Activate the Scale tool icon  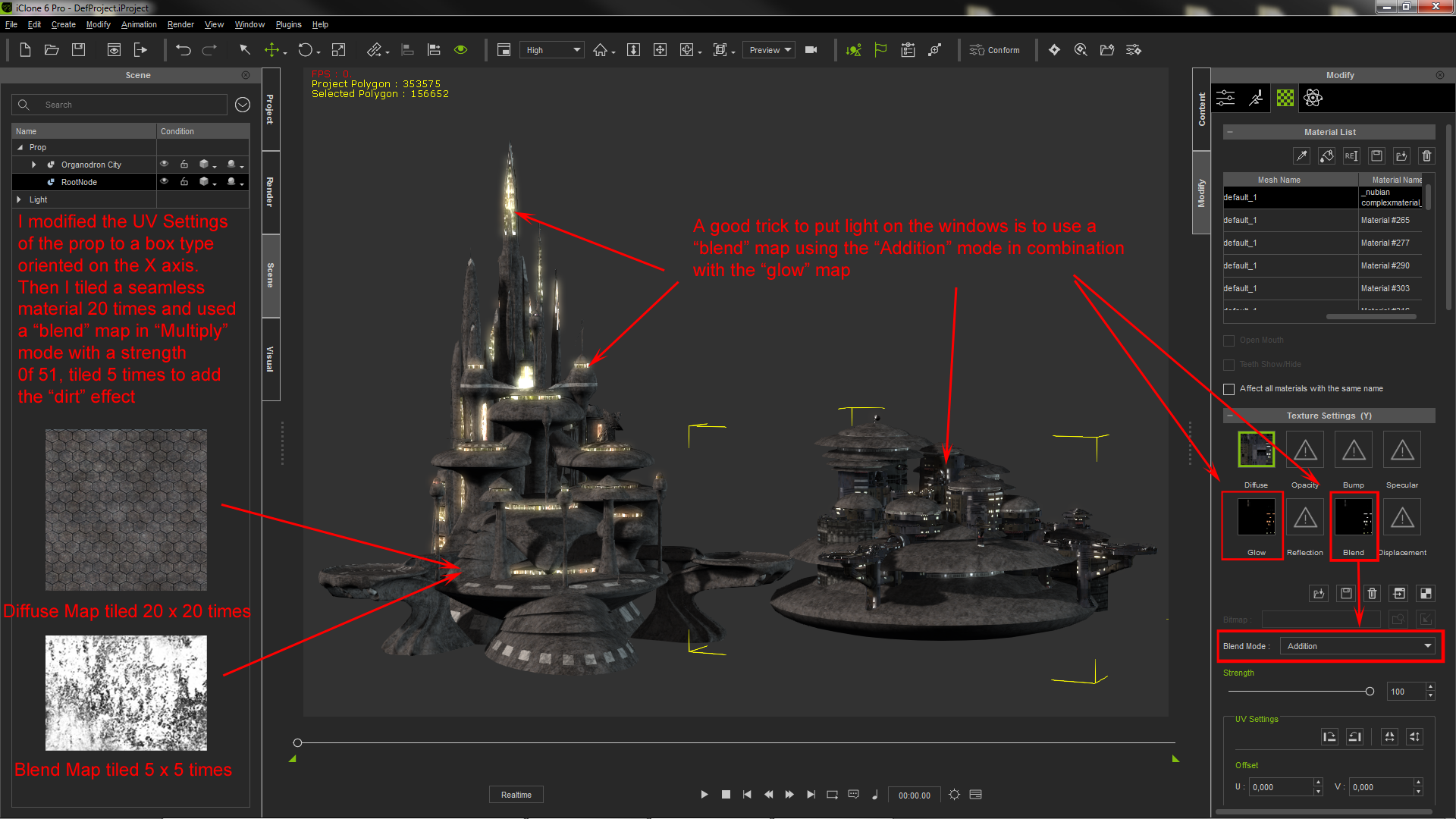[x=338, y=50]
